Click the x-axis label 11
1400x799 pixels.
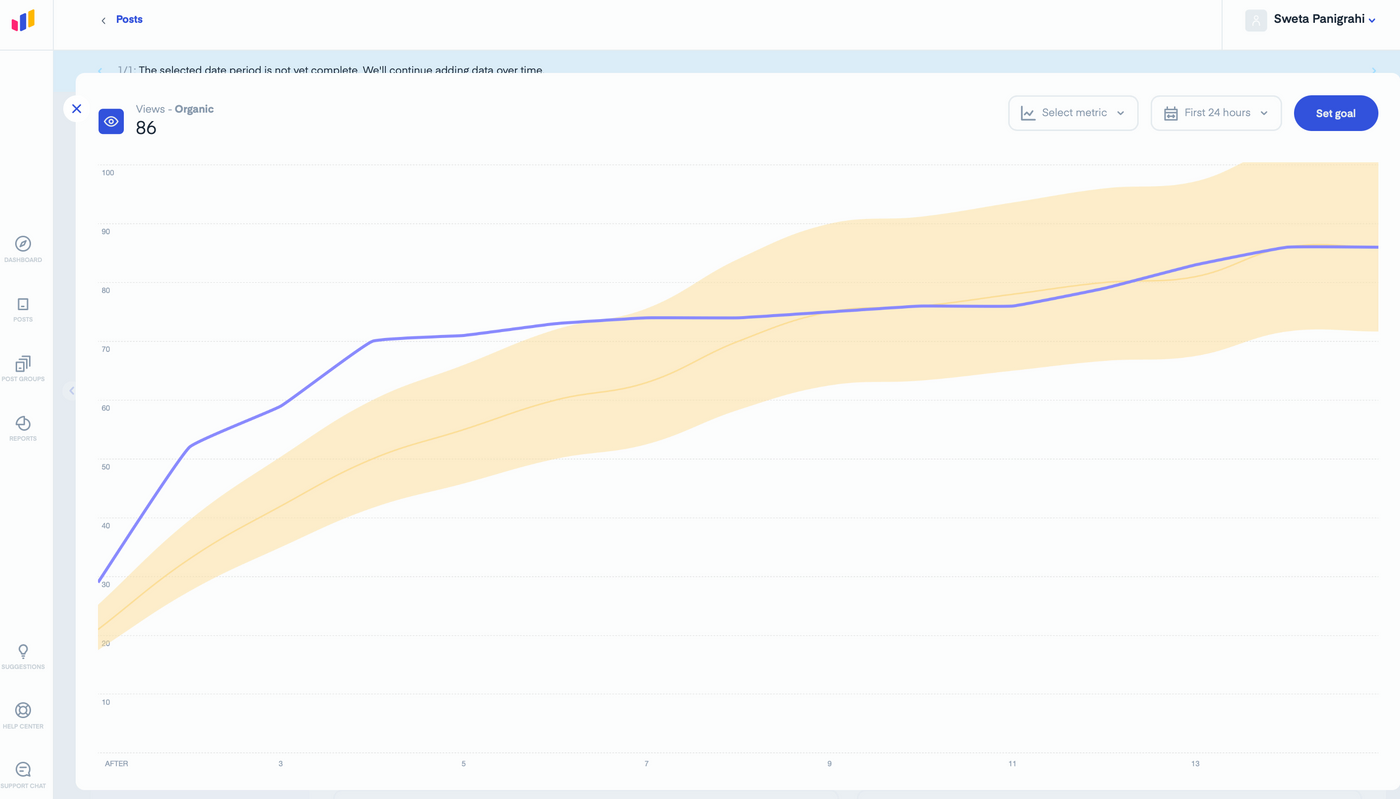[x=1012, y=764]
